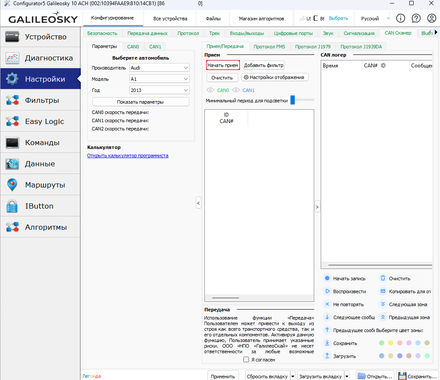Open the Команды terminal section
440x380 pixels.
40,143
